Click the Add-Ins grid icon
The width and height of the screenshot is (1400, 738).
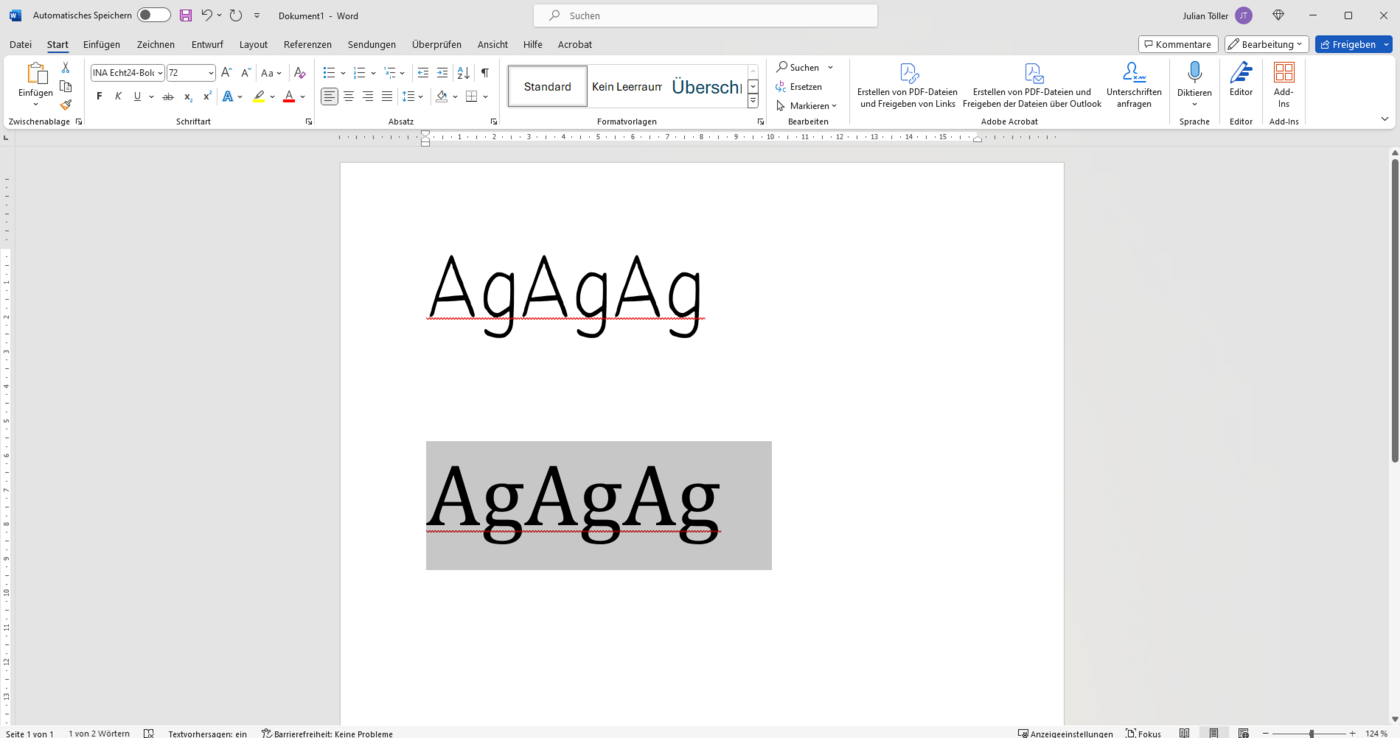(x=1284, y=72)
